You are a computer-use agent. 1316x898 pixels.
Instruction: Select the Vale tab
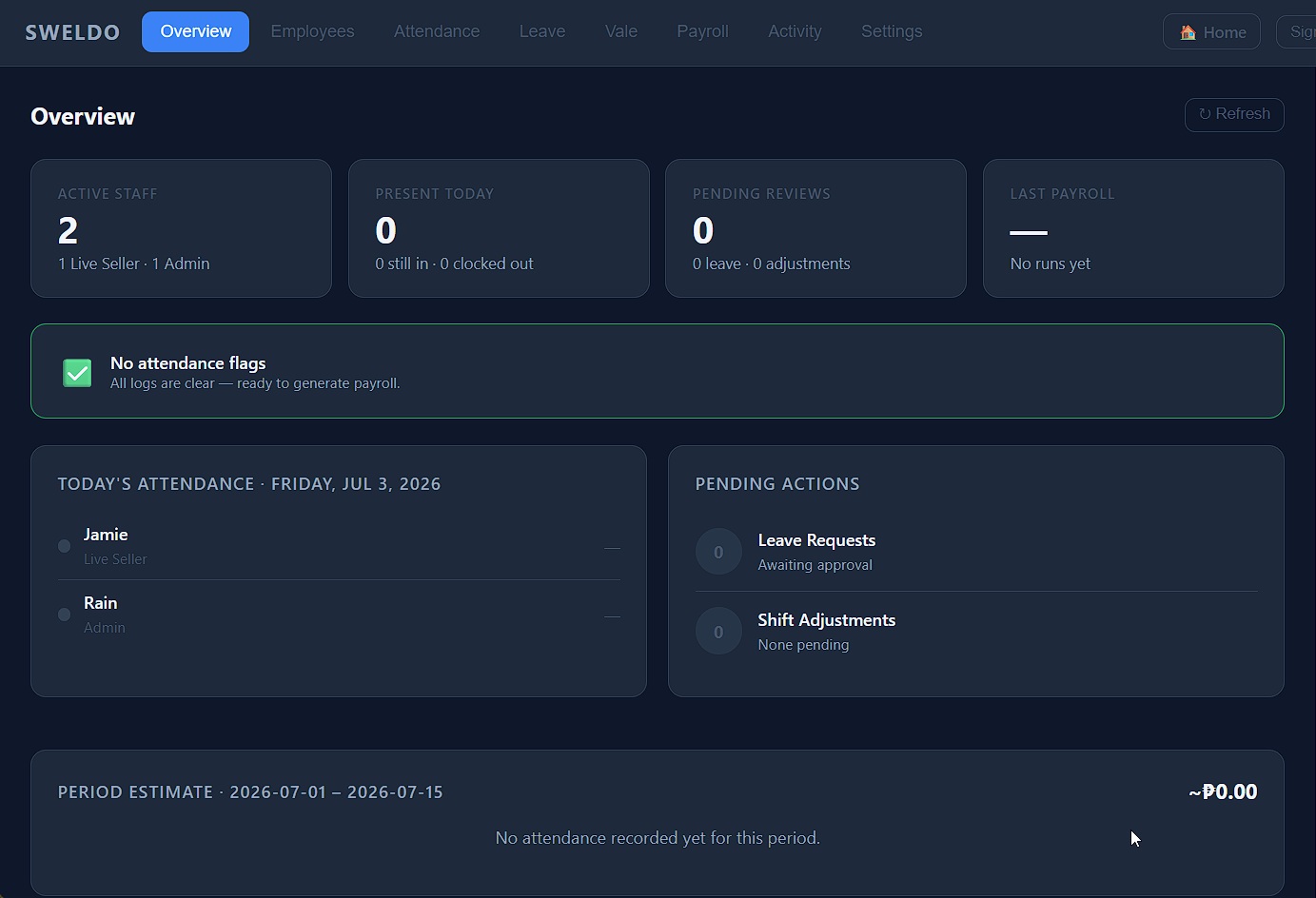tap(621, 31)
